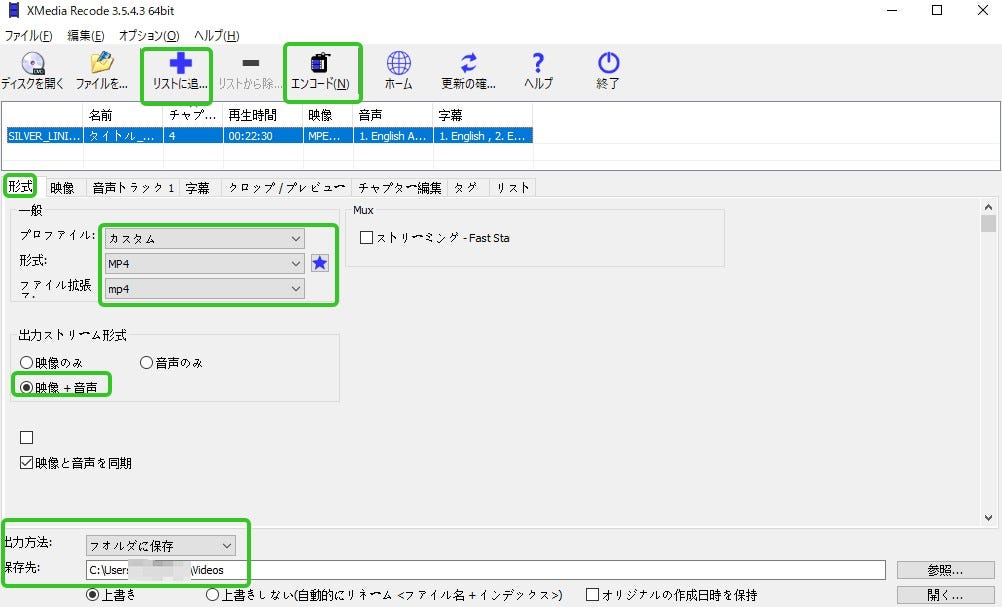The height and width of the screenshot is (607, 1002).
Task: Switch to the 形式 tab
Action: (20, 187)
